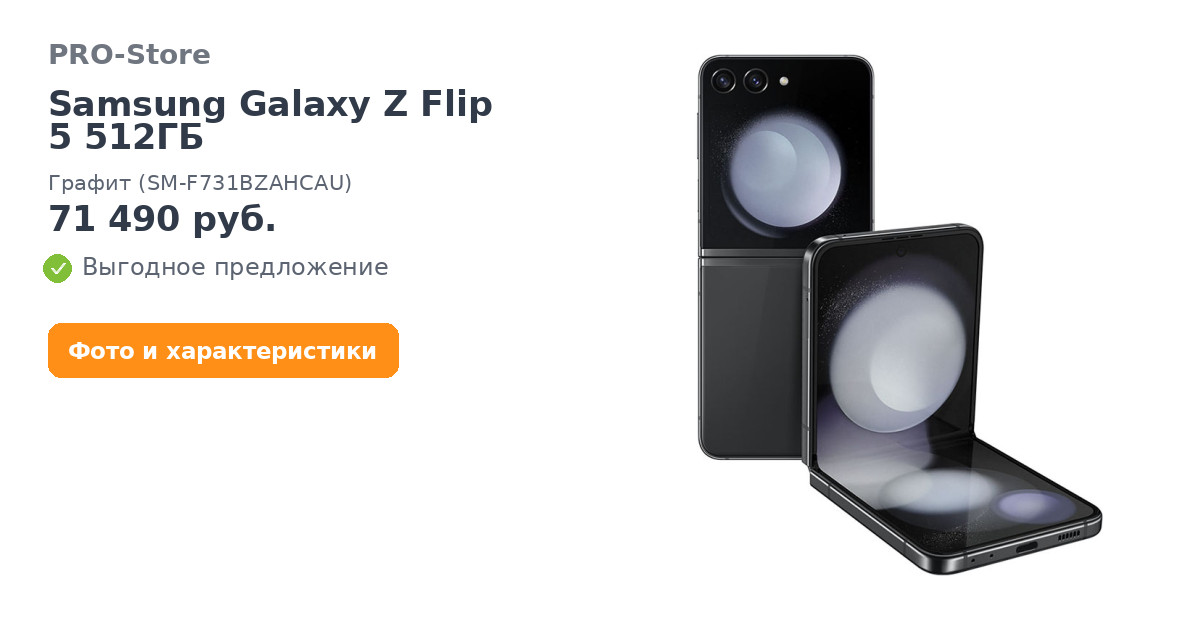Click the first rear camera lens on upright phone

[723, 80]
